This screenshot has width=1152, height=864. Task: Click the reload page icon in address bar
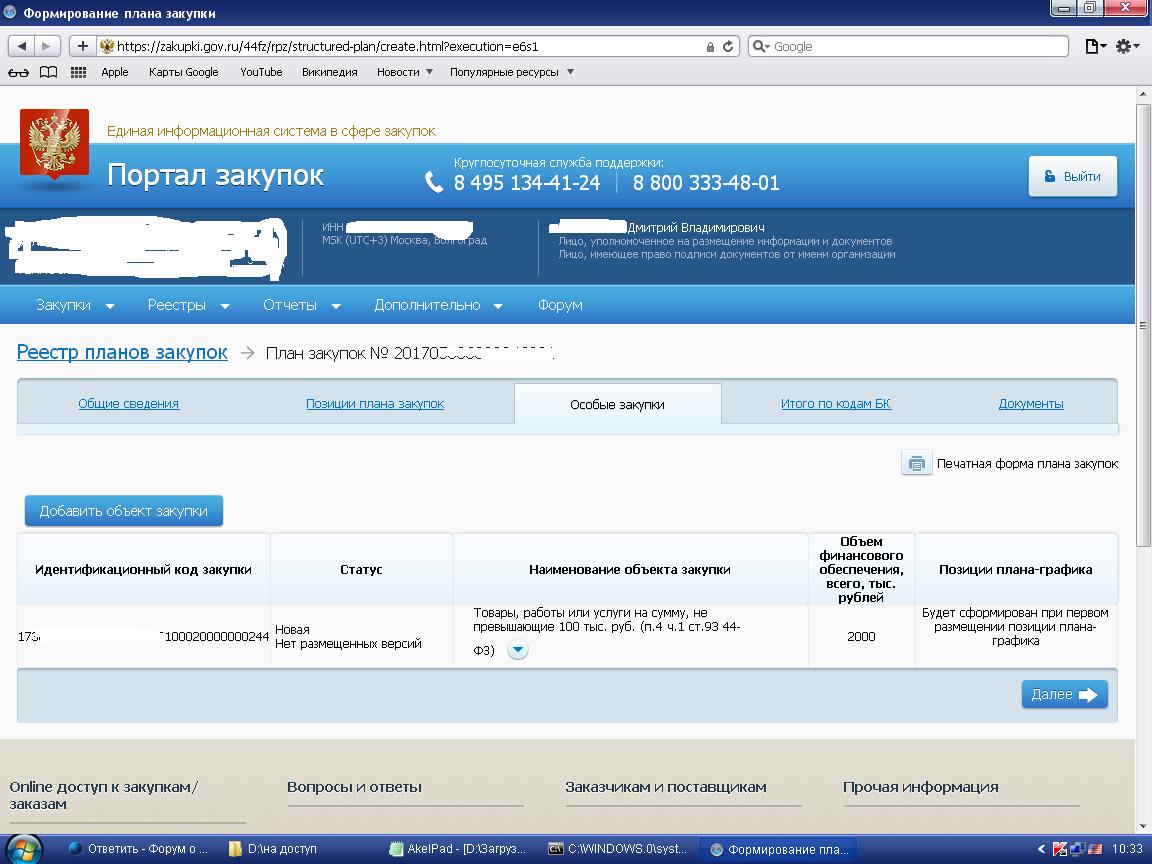[728, 46]
